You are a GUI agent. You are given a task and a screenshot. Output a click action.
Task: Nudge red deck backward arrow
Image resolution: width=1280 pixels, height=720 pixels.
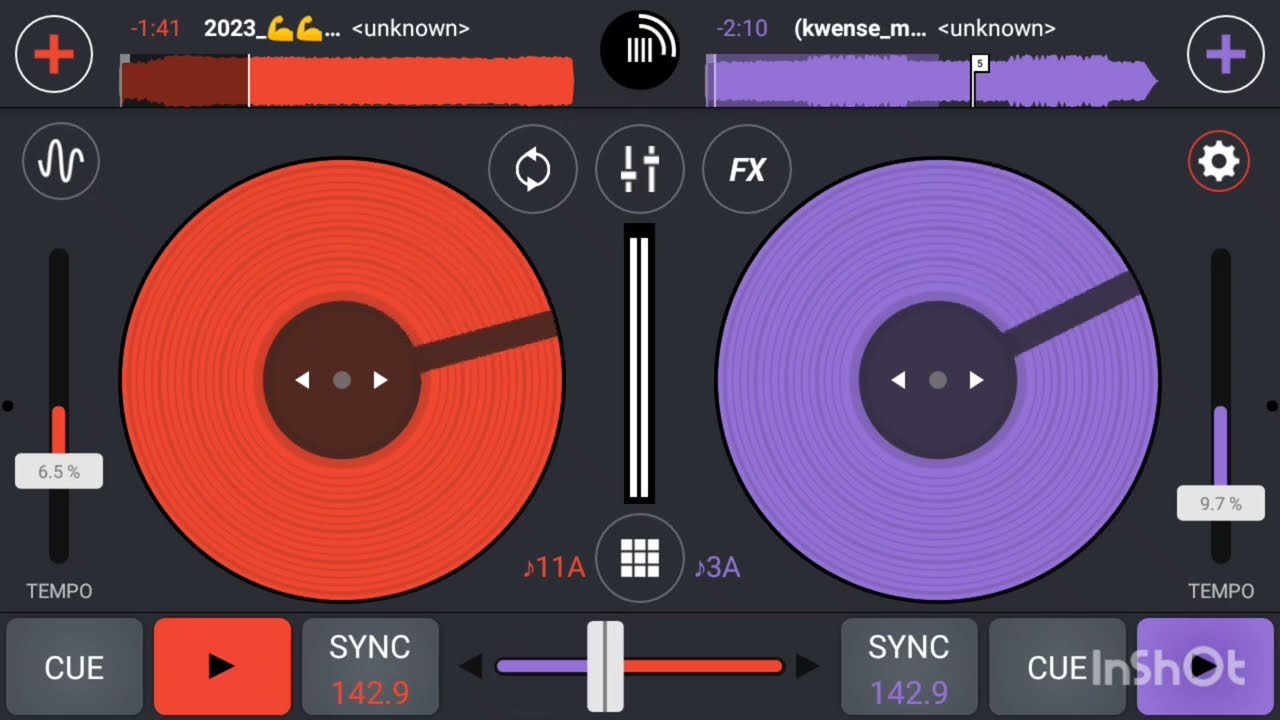(x=302, y=380)
